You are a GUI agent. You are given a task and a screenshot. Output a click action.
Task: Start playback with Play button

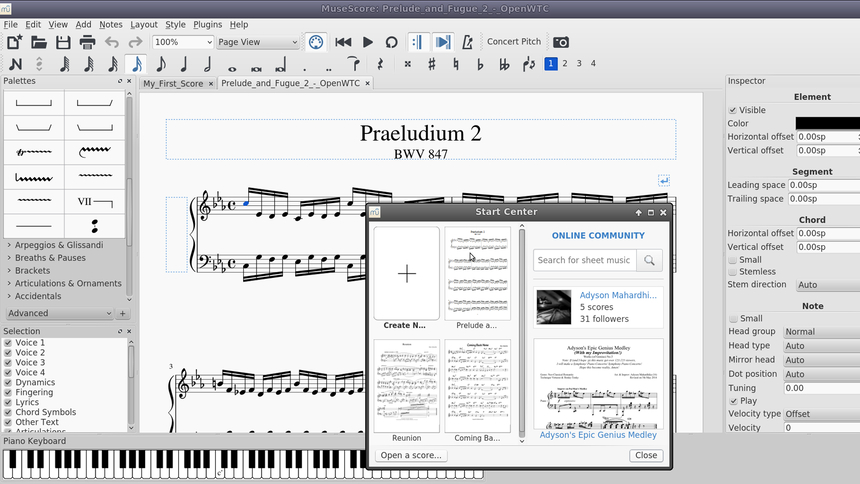(x=368, y=42)
